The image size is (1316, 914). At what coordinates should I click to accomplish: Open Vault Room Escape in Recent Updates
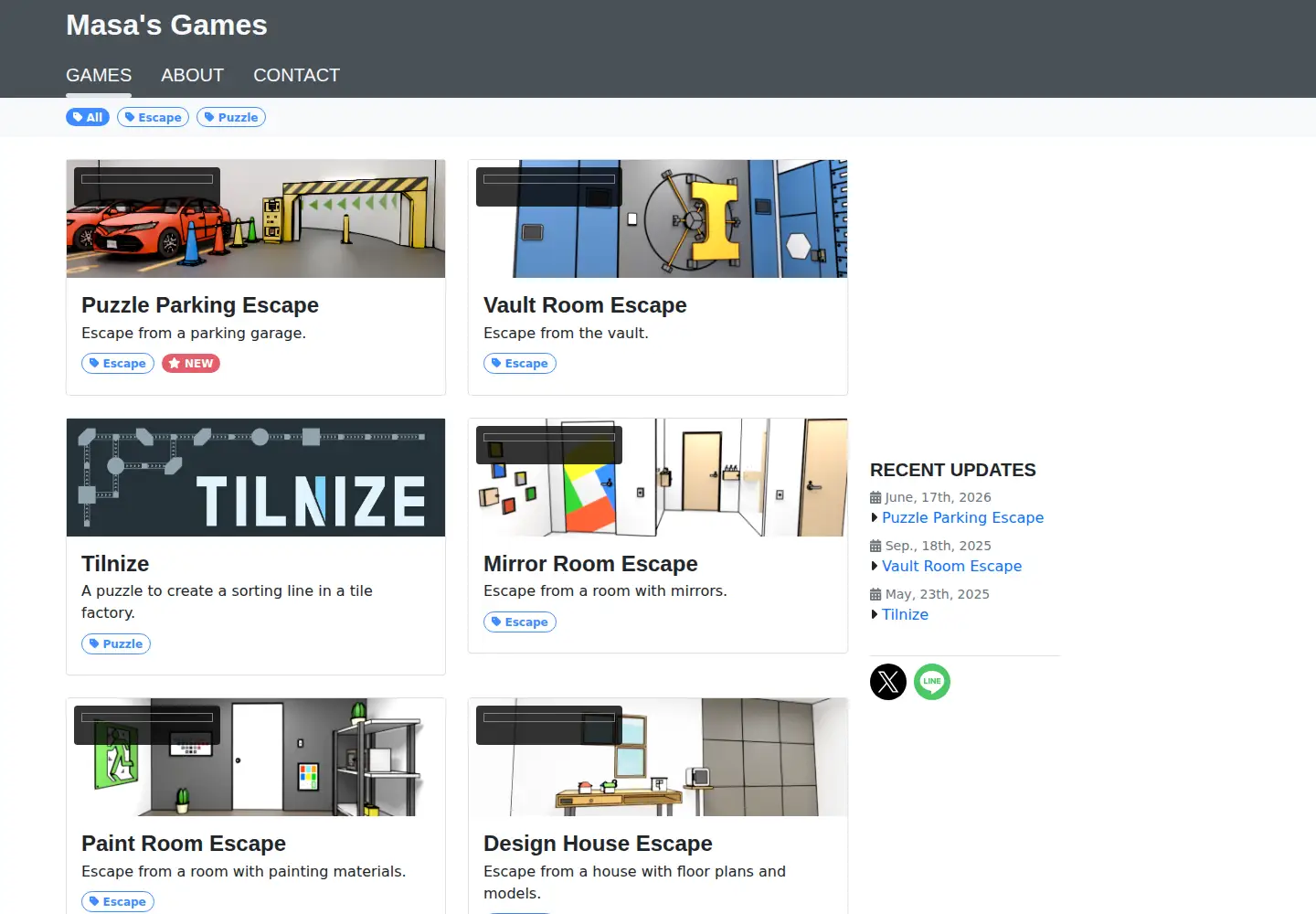click(x=951, y=566)
